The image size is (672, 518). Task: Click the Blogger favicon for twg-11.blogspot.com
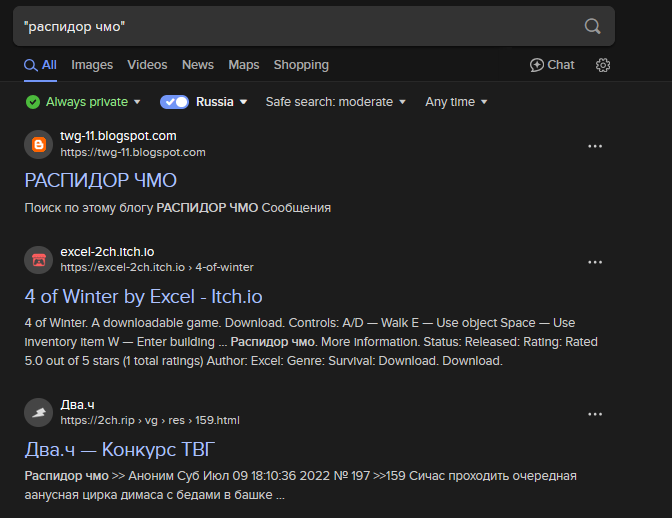39,144
